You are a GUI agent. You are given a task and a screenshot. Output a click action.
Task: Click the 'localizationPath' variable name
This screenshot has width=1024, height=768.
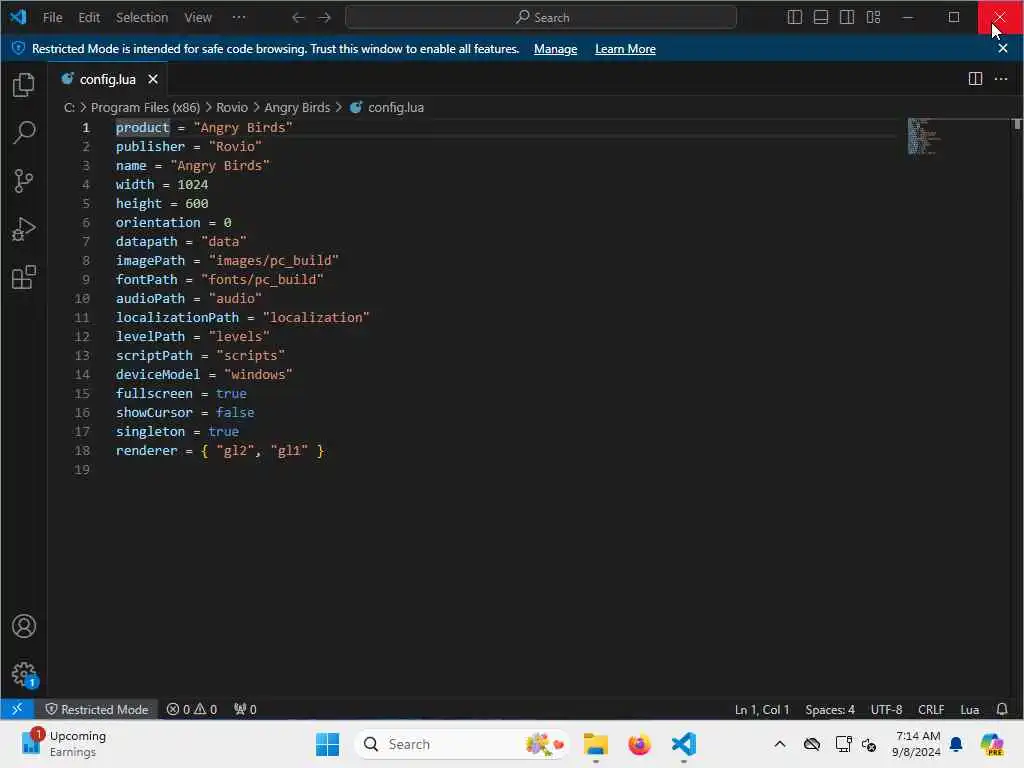point(177,317)
